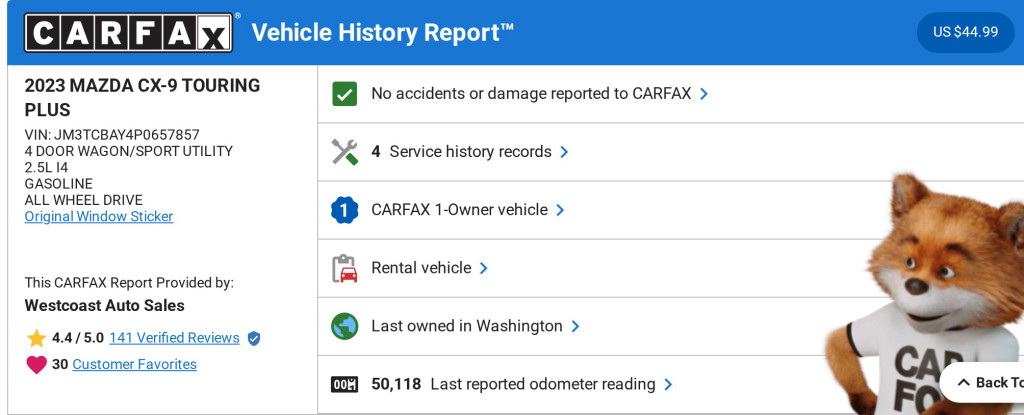Open the 141 Verified Reviews link

[x=174, y=338]
